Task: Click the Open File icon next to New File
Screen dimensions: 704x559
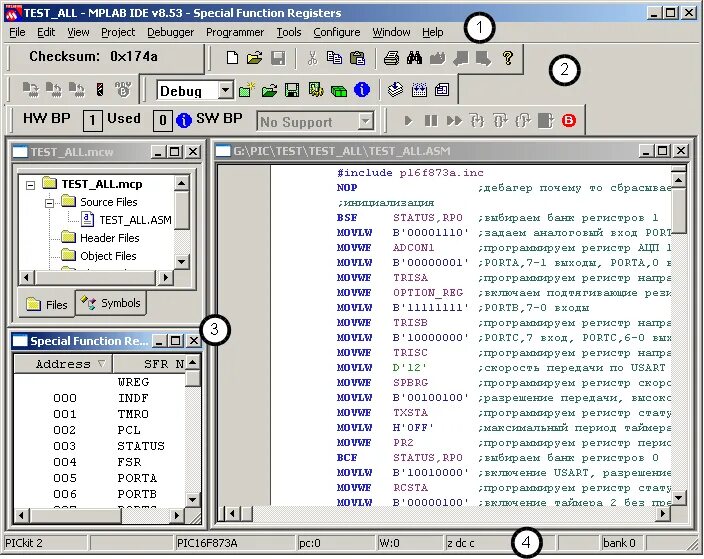Action: pos(255,58)
